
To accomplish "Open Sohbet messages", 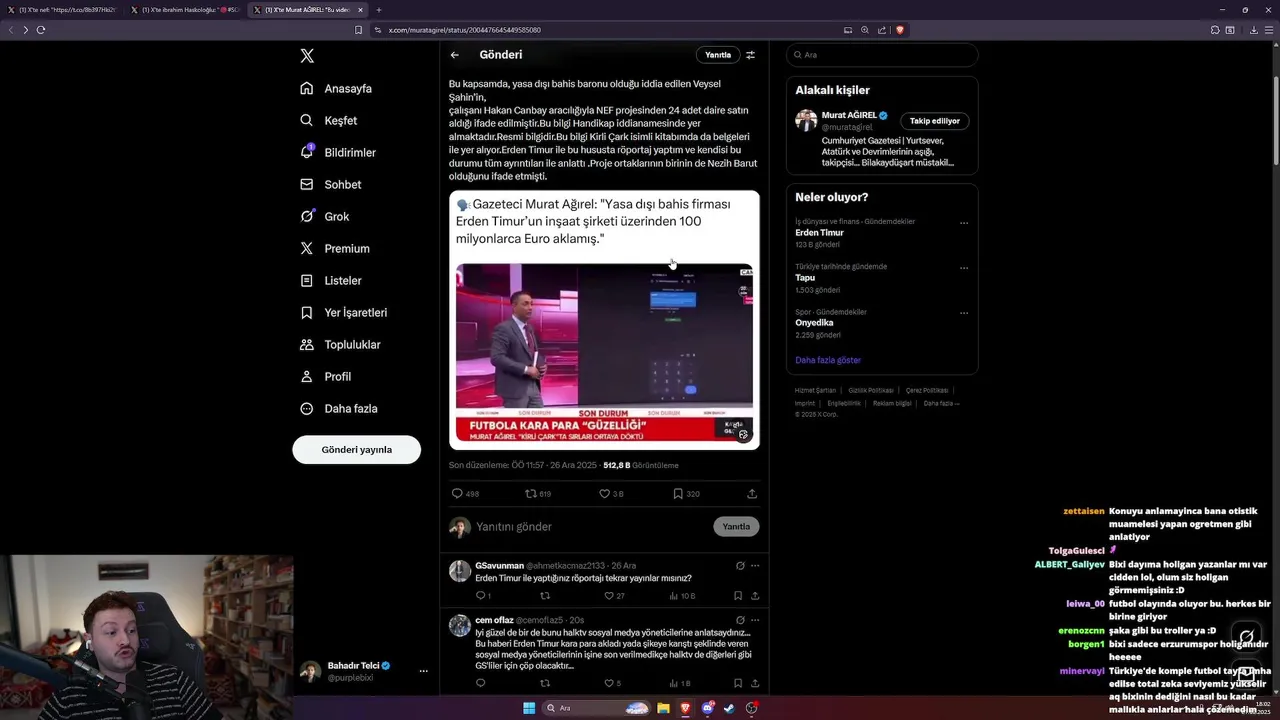I will pos(330,185).
